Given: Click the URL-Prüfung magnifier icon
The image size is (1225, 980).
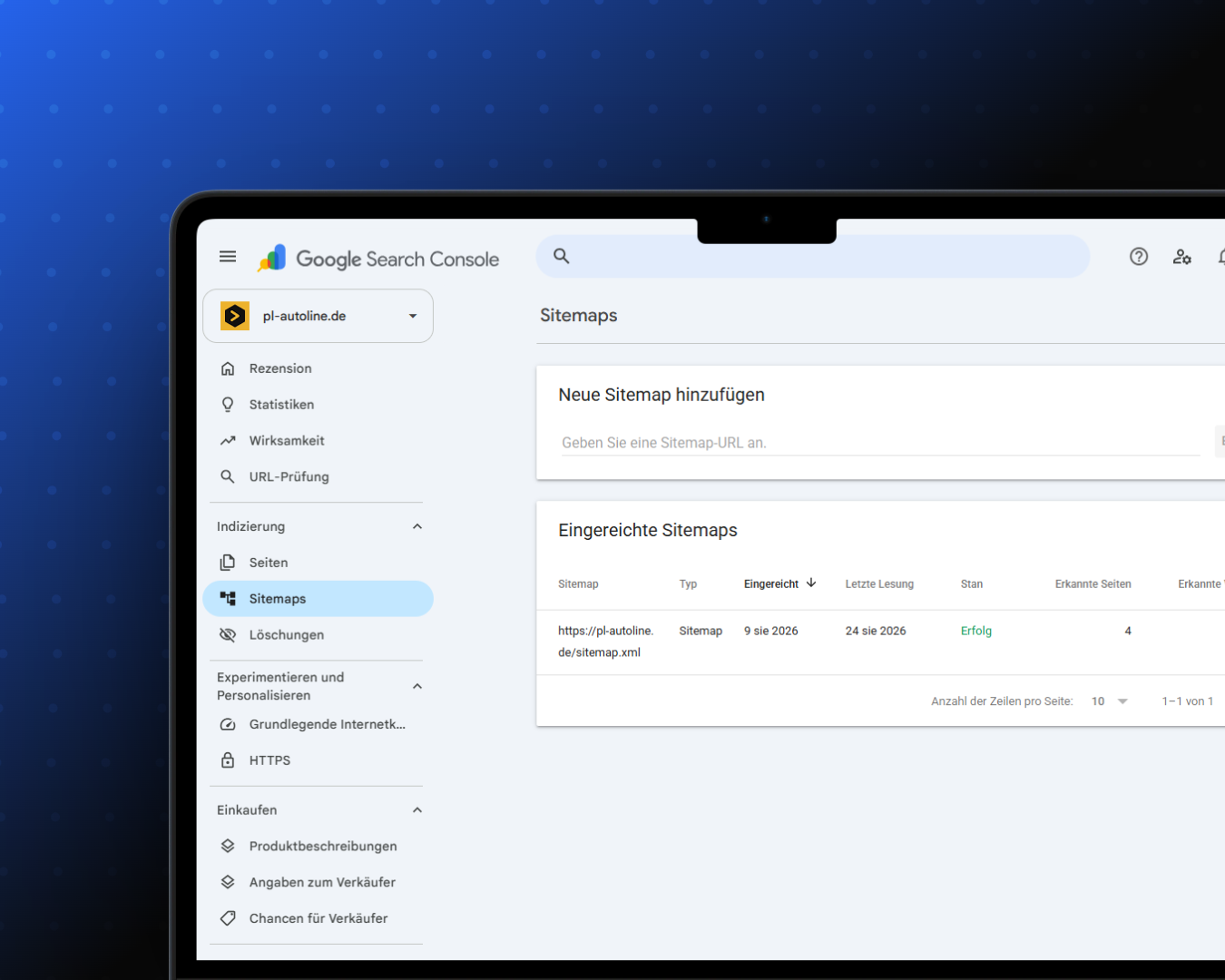Looking at the screenshot, I should click(228, 476).
